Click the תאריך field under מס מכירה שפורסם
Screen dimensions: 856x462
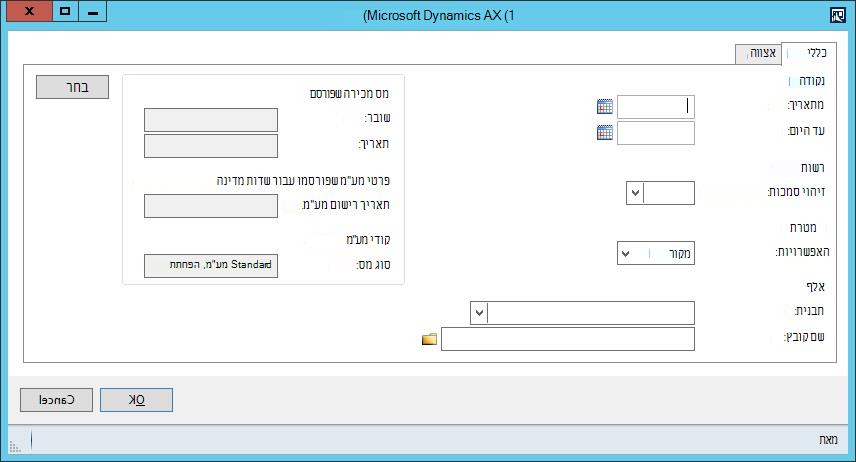tap(211, 146)
